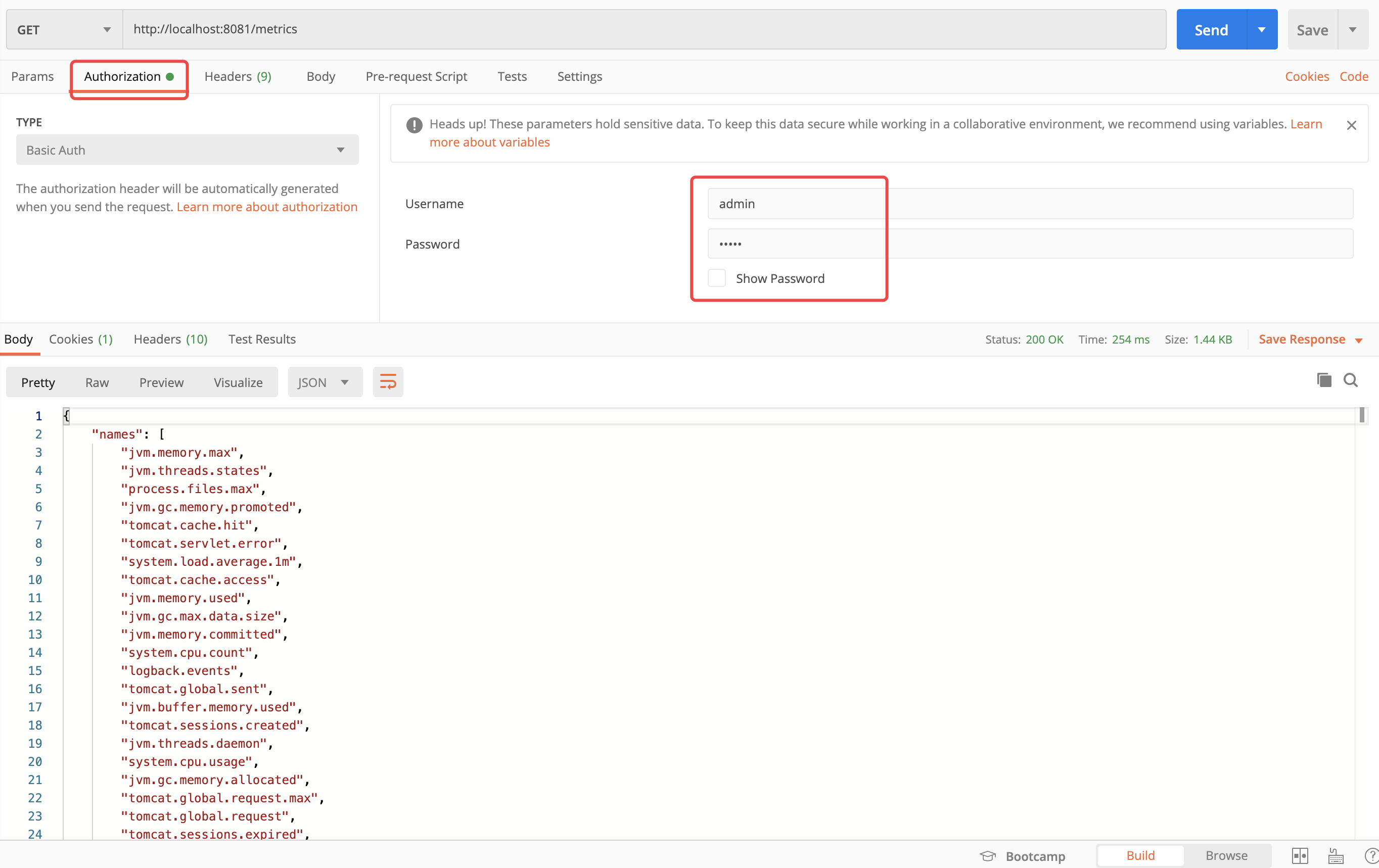
Task: Expand the Basic Auth type dropdown
Action: pos(187,150)
